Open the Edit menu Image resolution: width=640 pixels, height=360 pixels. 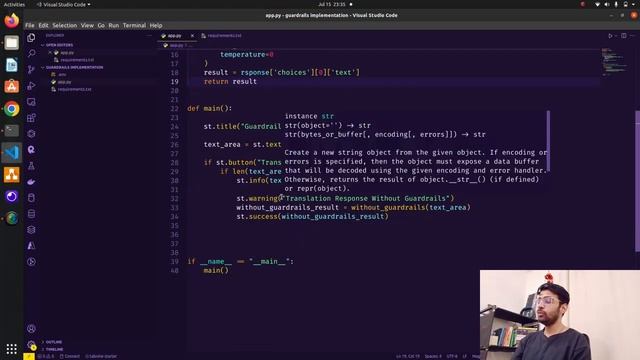43,25
